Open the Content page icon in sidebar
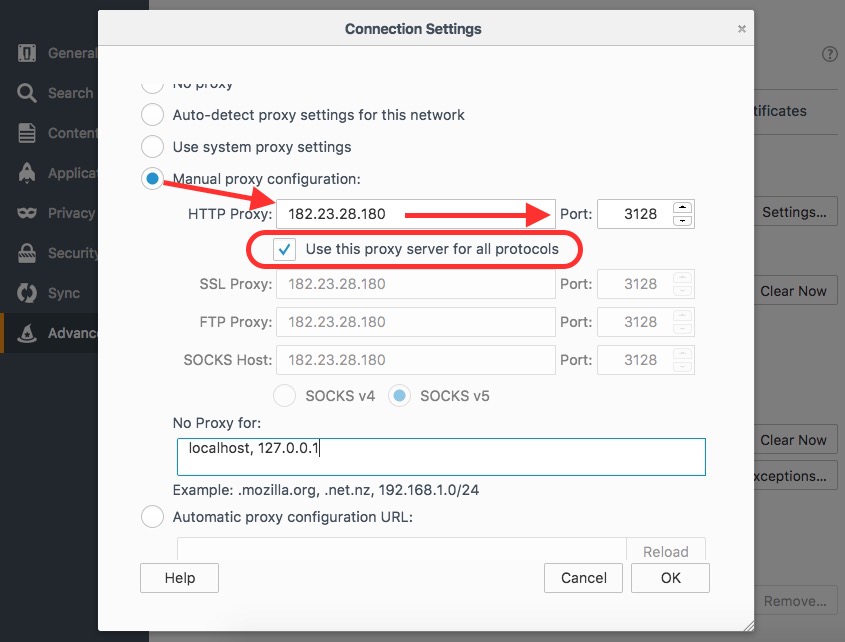Image resolution: width=845 pixels, height=642 pixels. (x=27, y=133)
